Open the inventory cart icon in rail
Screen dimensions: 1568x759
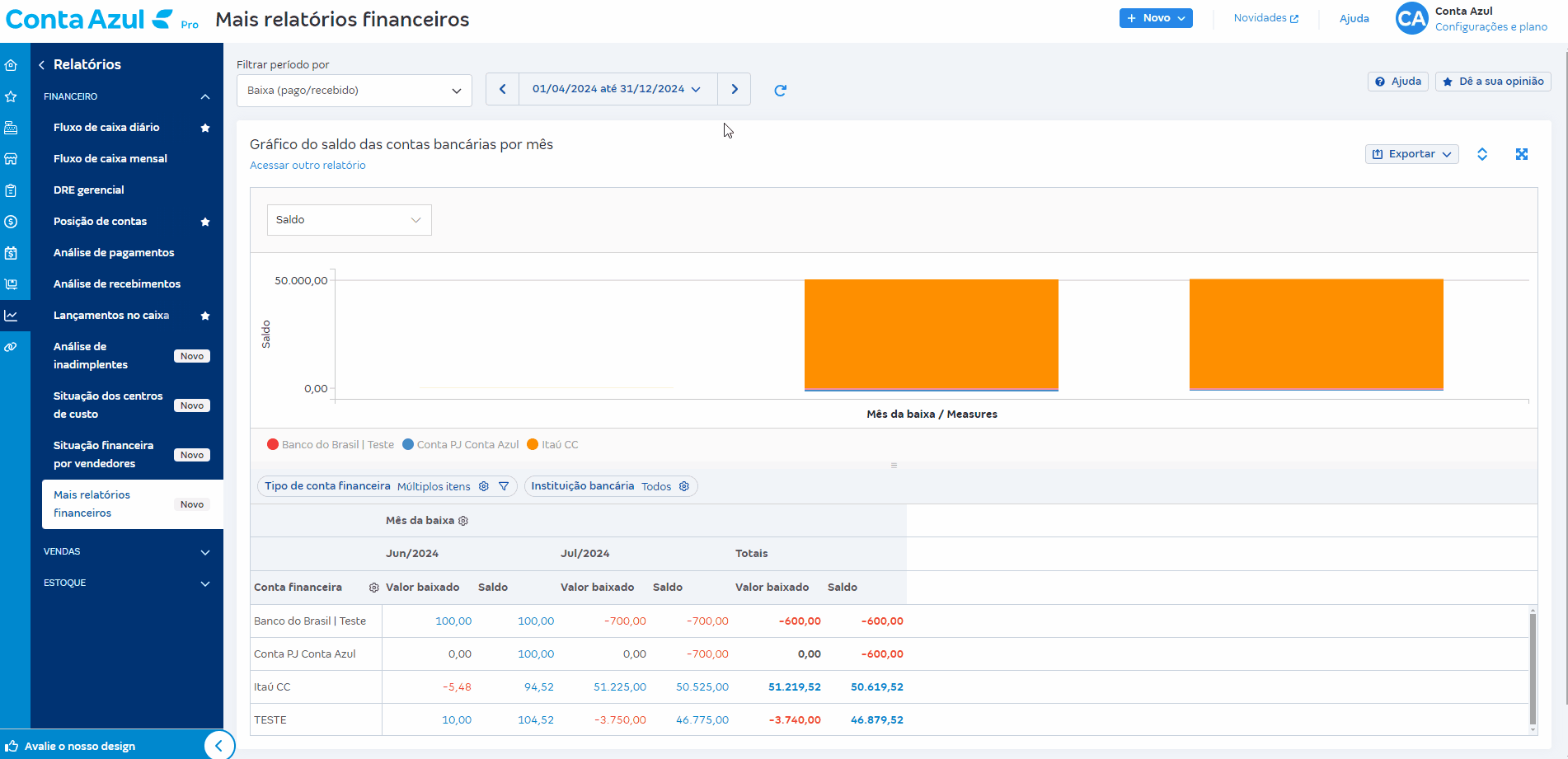[11, 284]
